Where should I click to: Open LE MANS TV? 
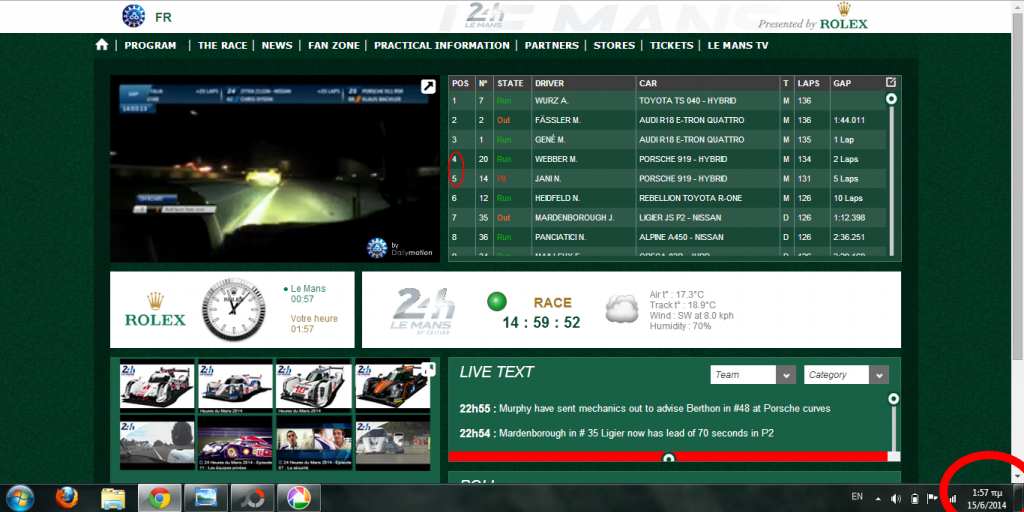pos(738,46)
